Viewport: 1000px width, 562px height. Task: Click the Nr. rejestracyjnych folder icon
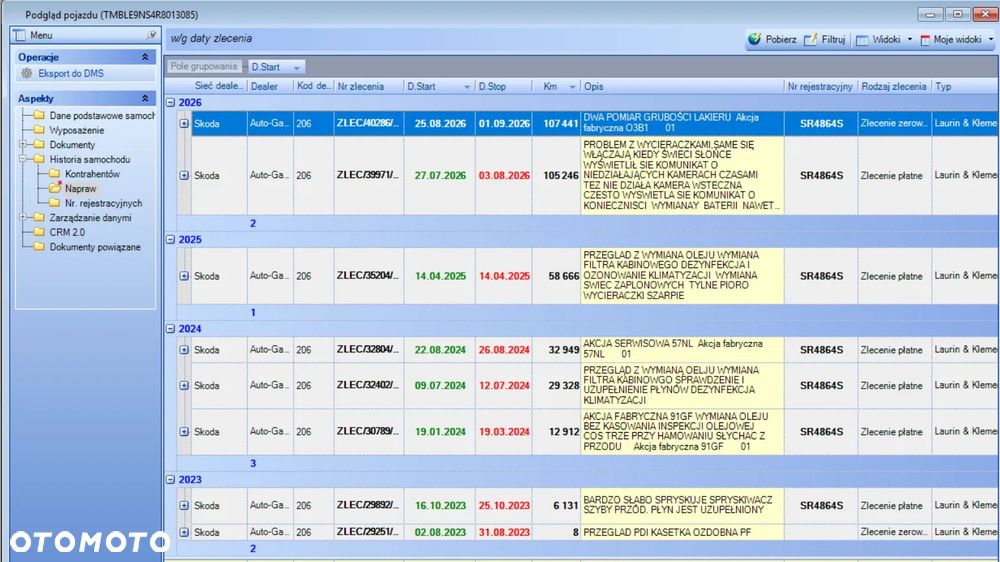(54, 203)
